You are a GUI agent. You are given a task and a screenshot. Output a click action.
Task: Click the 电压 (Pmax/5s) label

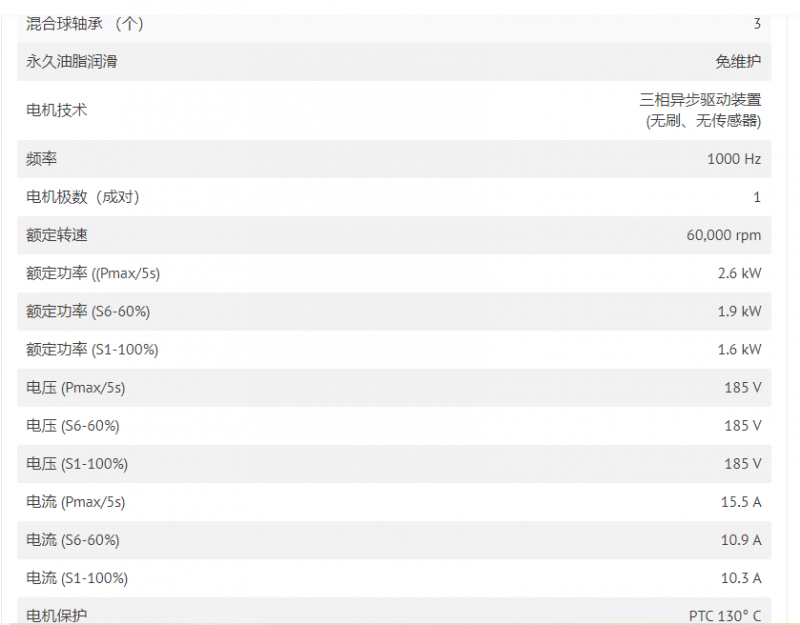pyautogui.click(x=76, y=388)
